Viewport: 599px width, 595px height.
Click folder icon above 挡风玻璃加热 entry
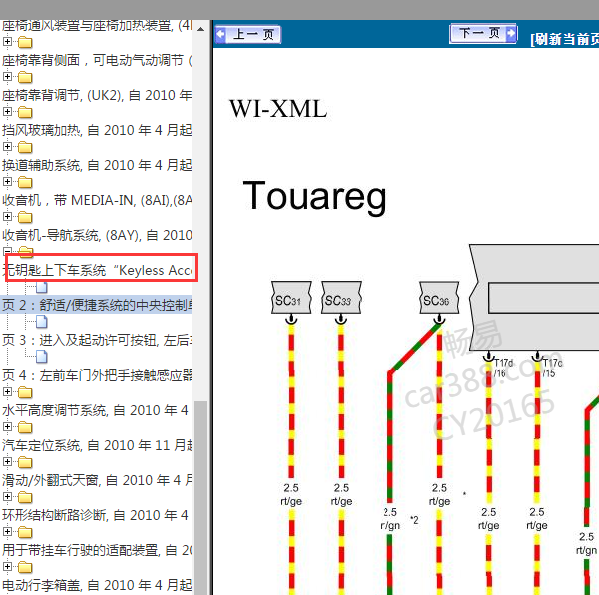pos(25,112)
